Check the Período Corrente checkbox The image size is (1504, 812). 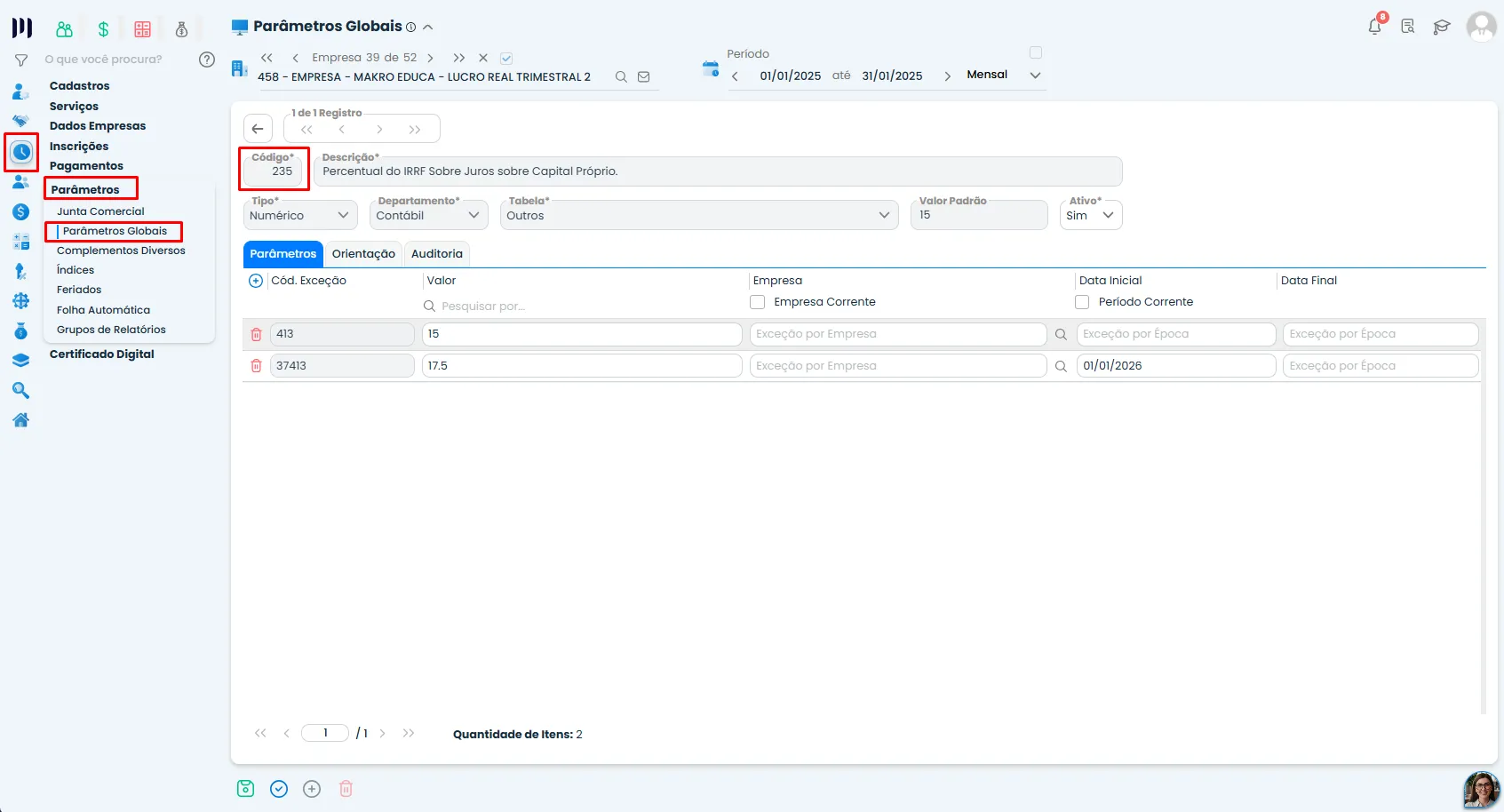[x=1082, y=302]
